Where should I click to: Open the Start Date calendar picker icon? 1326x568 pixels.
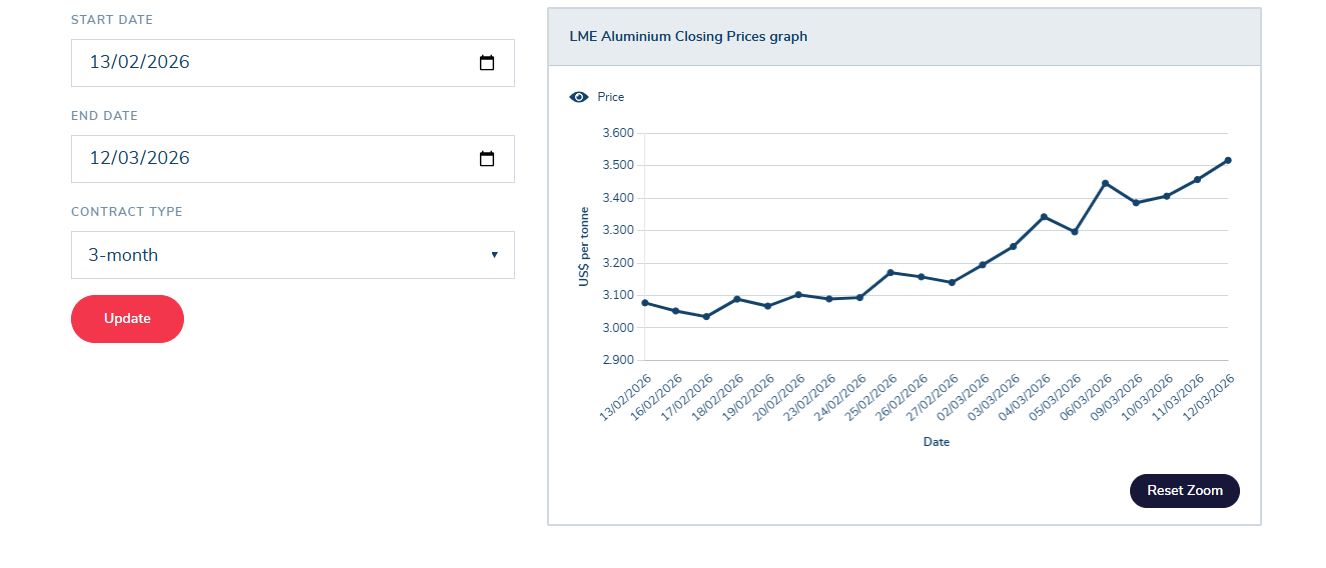pos(487,63)
